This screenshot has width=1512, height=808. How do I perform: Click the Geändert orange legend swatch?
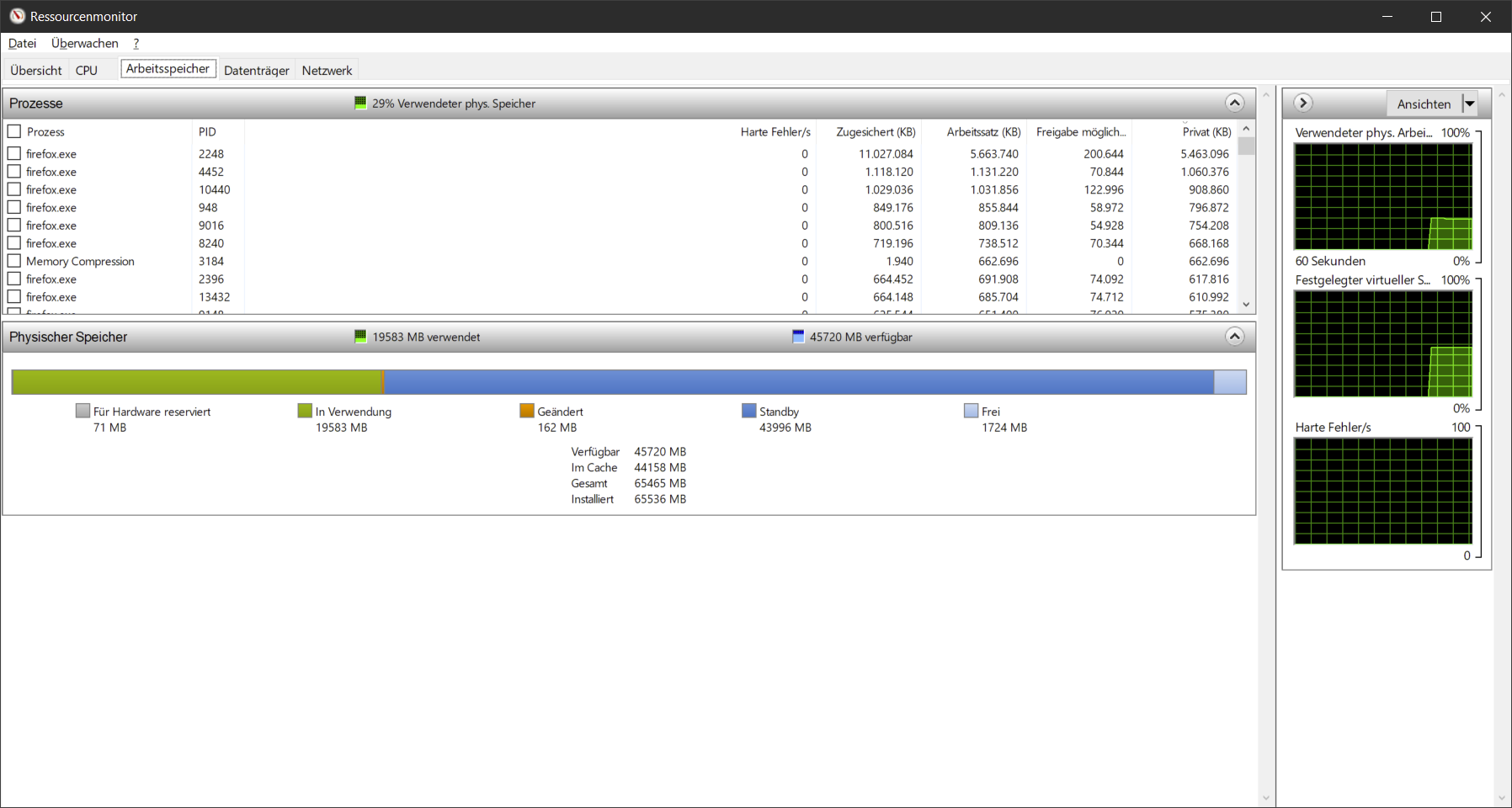[527, 411]
